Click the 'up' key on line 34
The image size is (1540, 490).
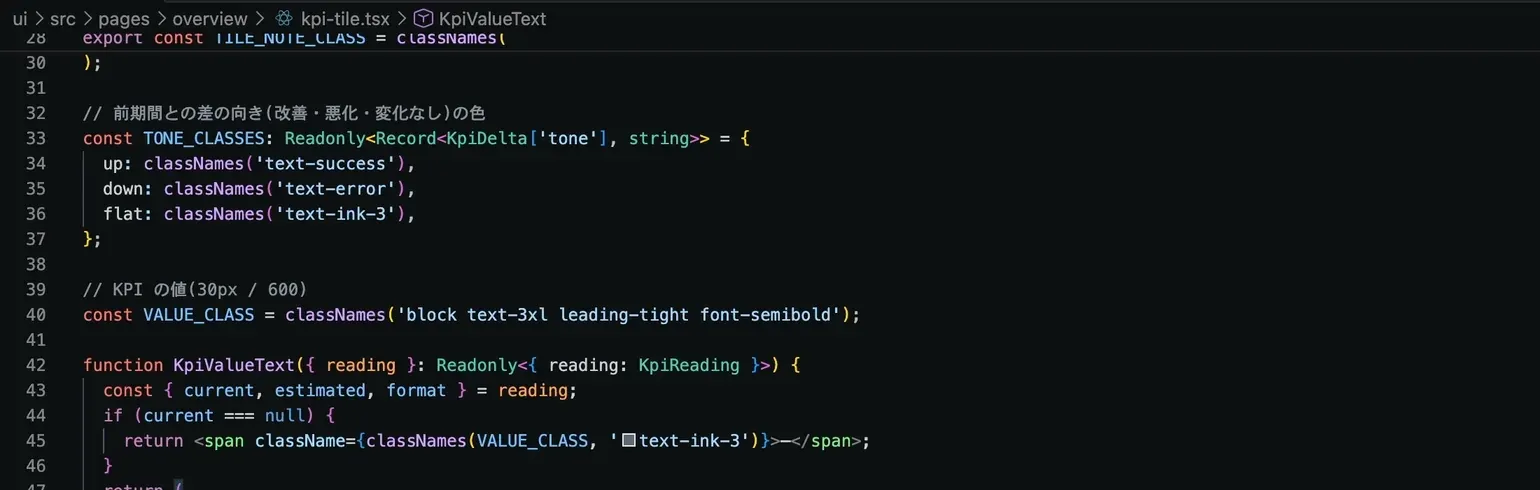tap(113, 163)
